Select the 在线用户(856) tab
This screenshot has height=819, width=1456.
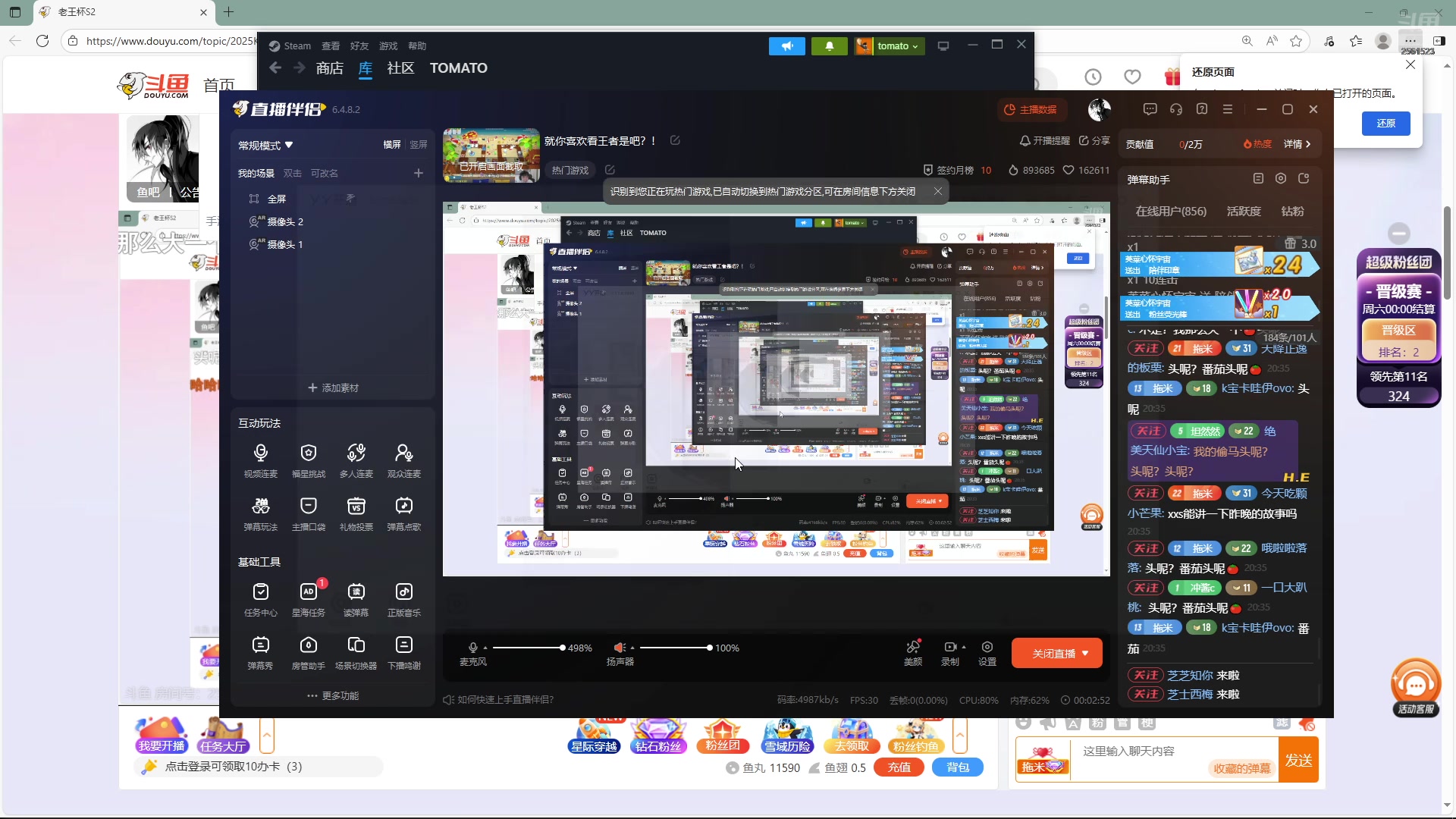pos(1171,212)
